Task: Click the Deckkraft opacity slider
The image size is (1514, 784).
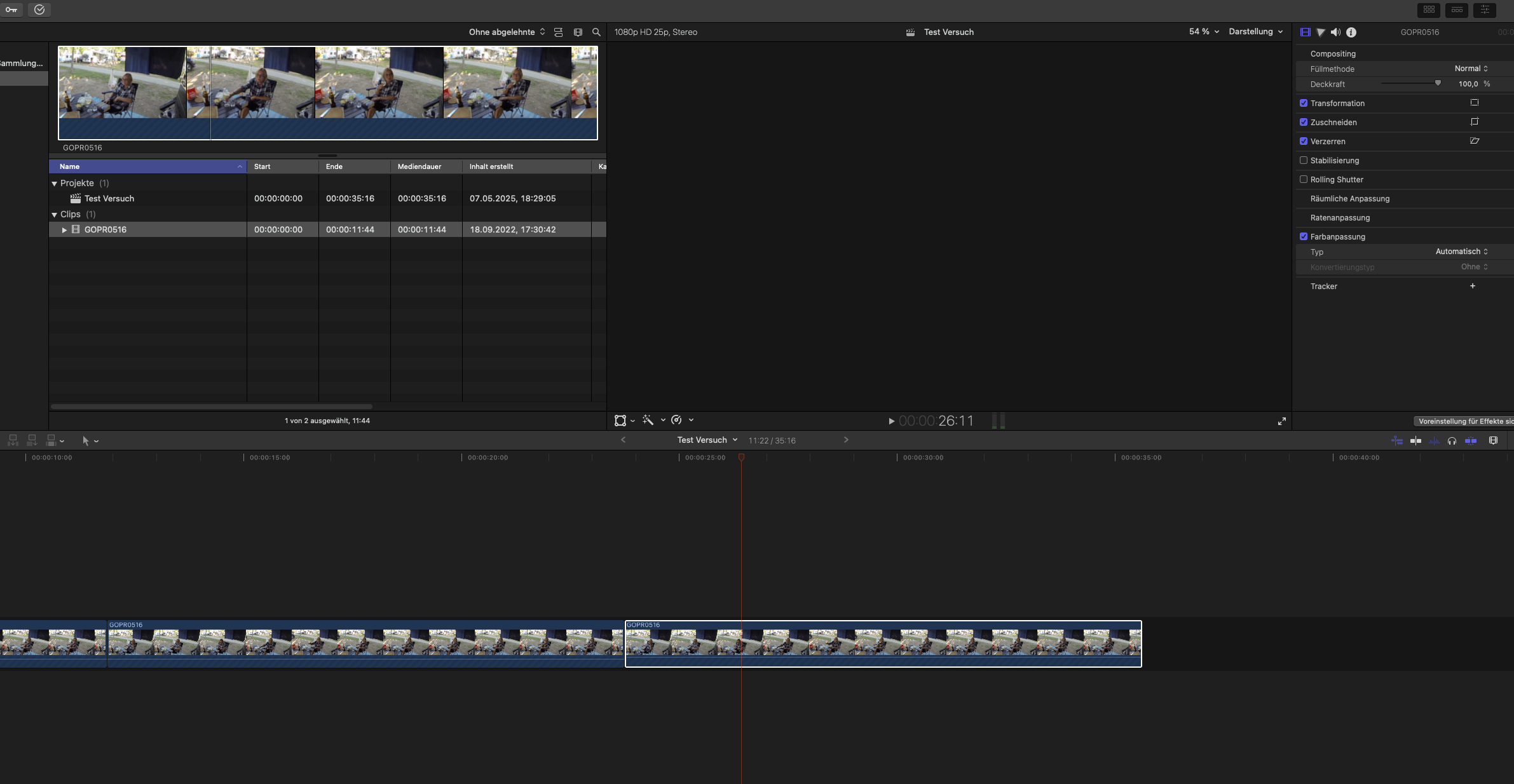Action: coord(1411,84)
